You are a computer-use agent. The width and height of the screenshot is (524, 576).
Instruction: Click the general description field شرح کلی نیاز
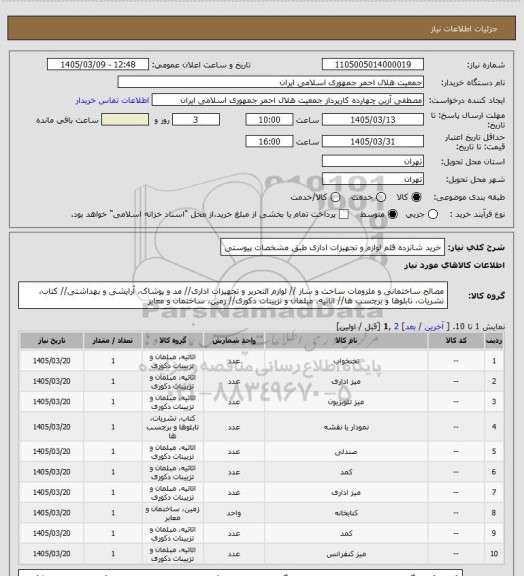tap(333, 248)
